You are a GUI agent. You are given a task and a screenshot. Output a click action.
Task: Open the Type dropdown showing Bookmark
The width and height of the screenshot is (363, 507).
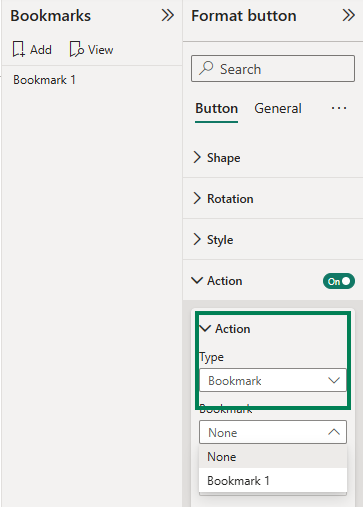[x=273, y=380]
